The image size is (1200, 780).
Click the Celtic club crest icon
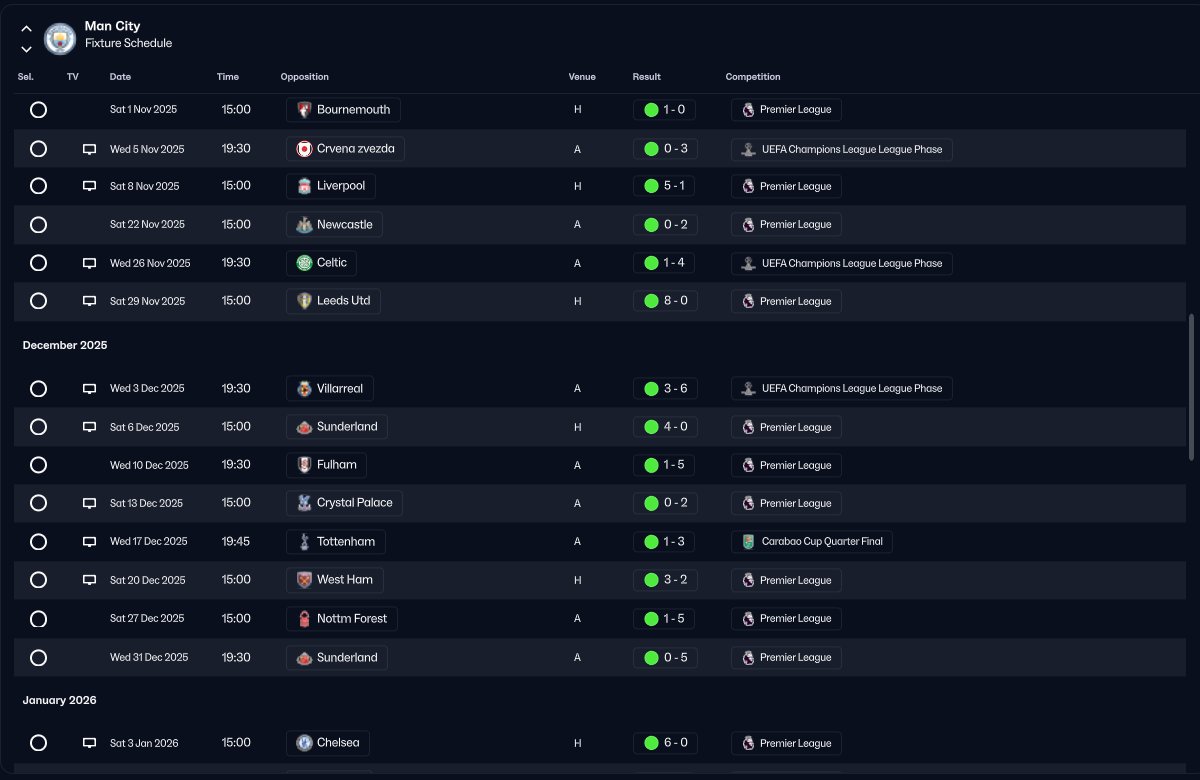[303, 263]
